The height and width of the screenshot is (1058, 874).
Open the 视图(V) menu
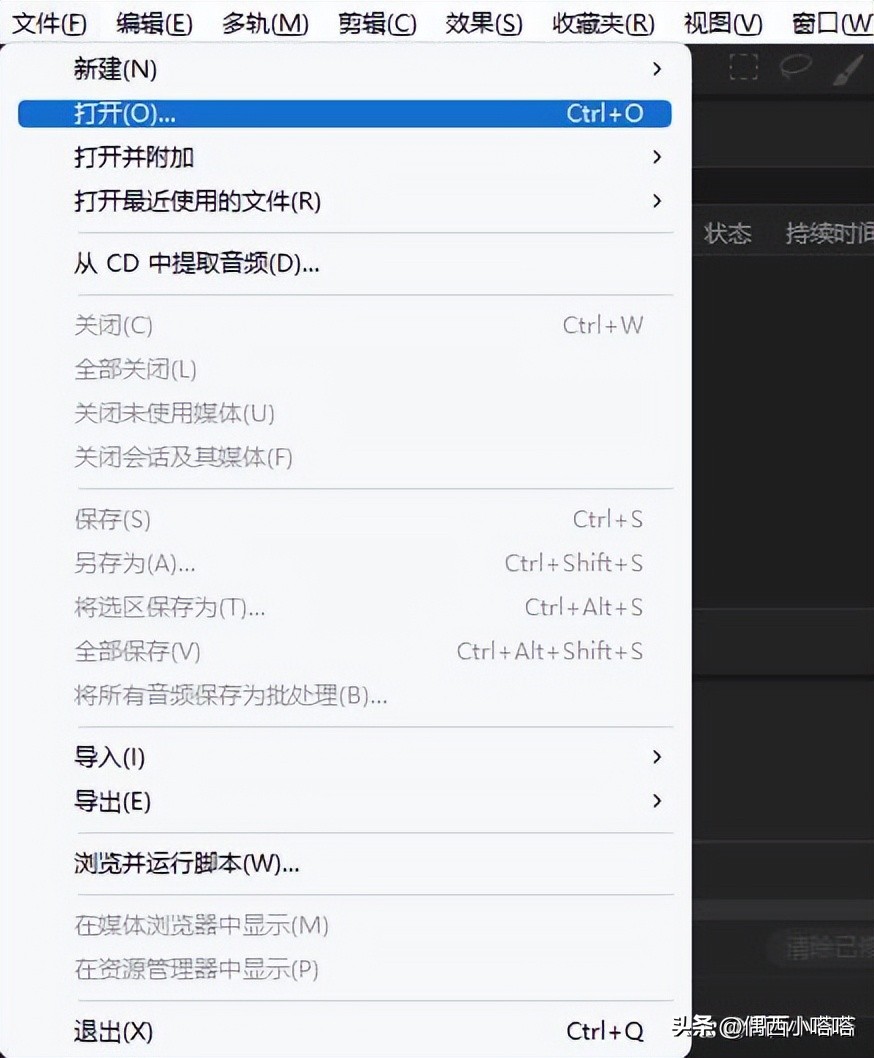[722, 22]
